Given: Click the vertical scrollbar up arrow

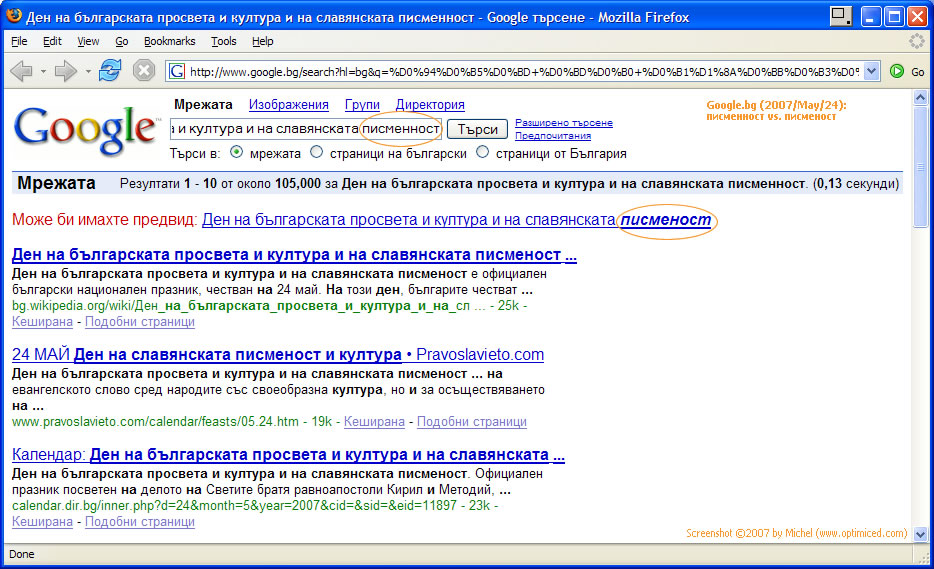Looking at the screenshot, I should [x=920, y=97].
